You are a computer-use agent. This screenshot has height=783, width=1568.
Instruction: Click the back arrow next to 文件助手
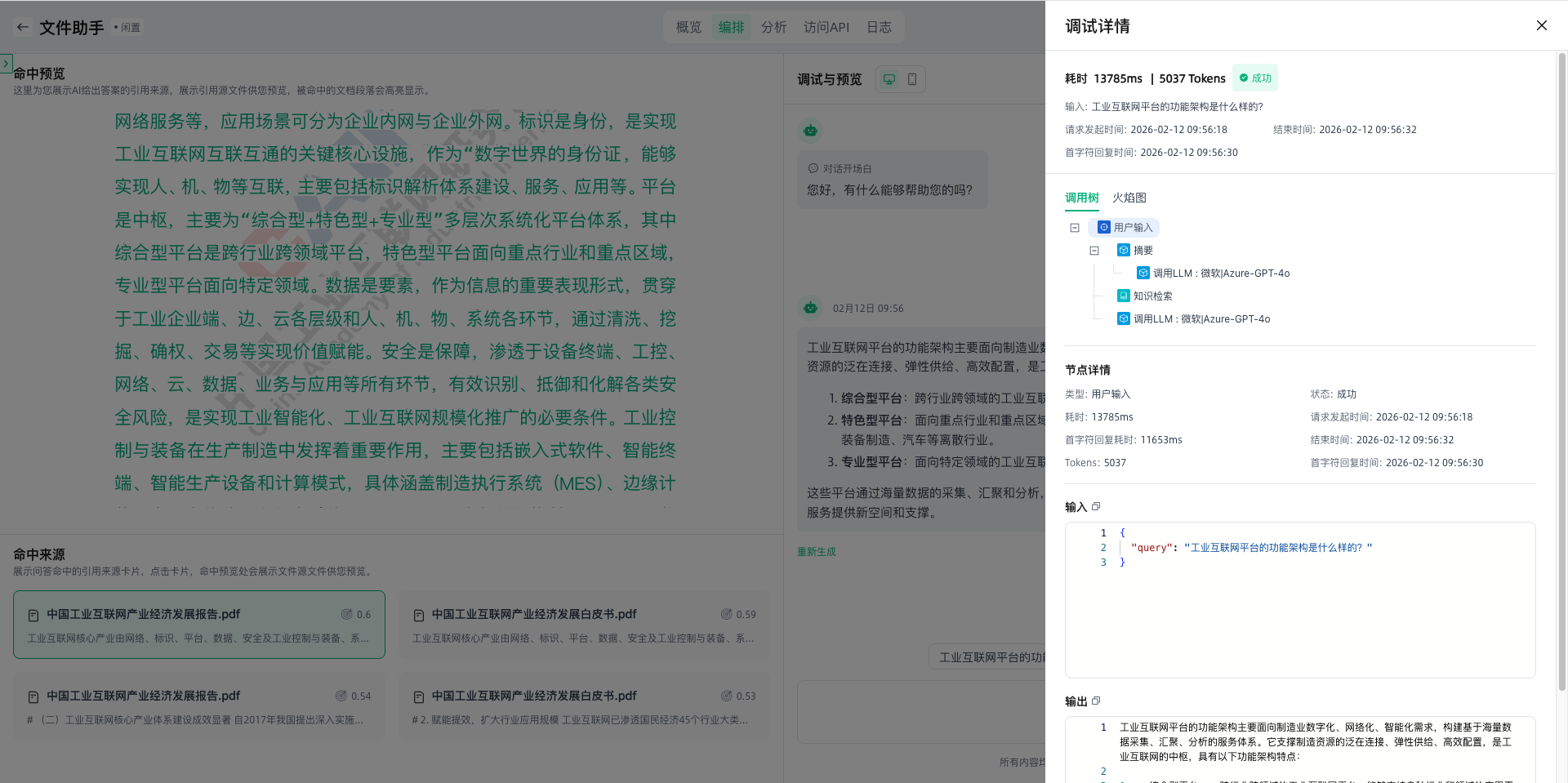tap(23, 27)
